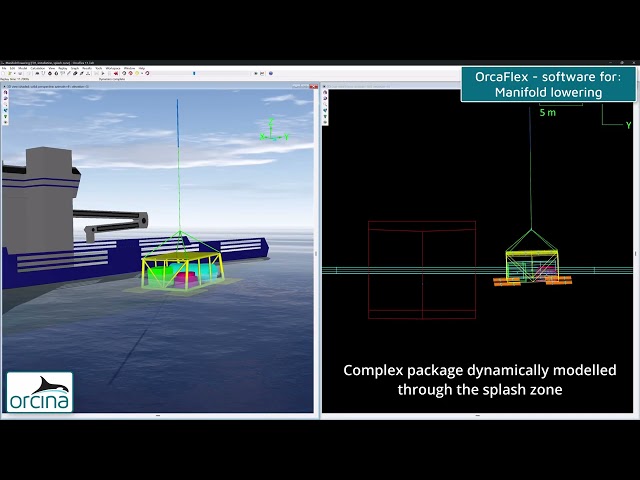Click the red reset simulation icon

116,73
